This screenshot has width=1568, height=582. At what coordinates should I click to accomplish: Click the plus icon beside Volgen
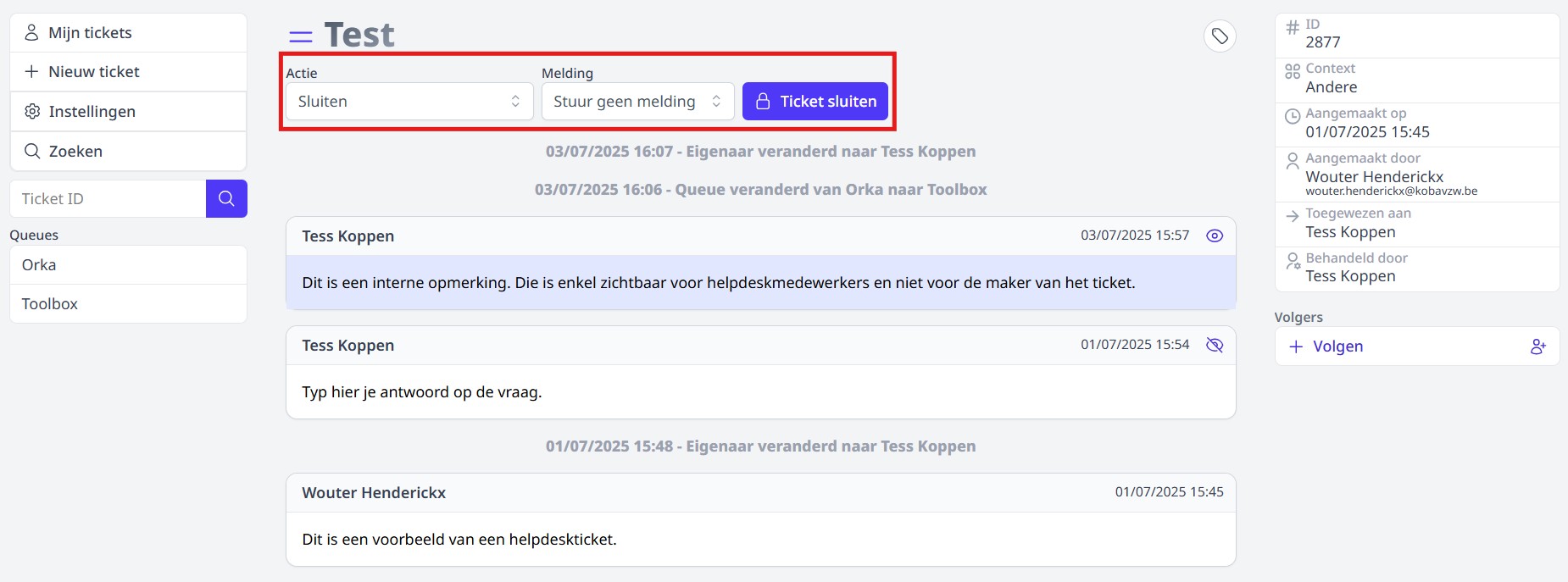(1296, 346)
